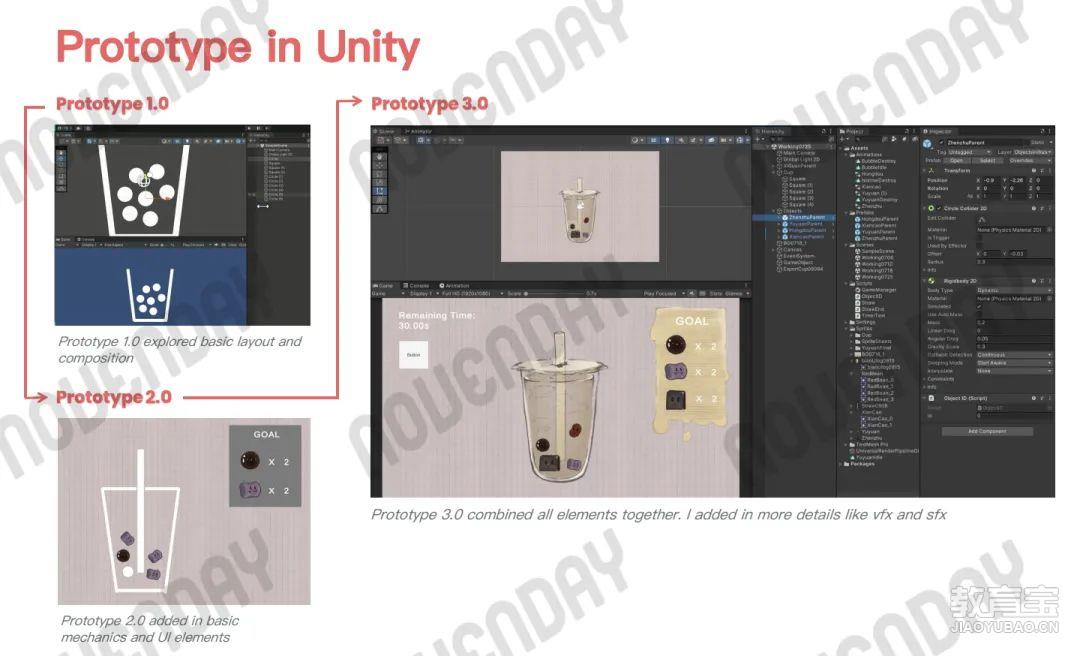The height and width of the screenshot is (656, 1080).
Task: Open the Project panel tab
Action: click(852, 131)
